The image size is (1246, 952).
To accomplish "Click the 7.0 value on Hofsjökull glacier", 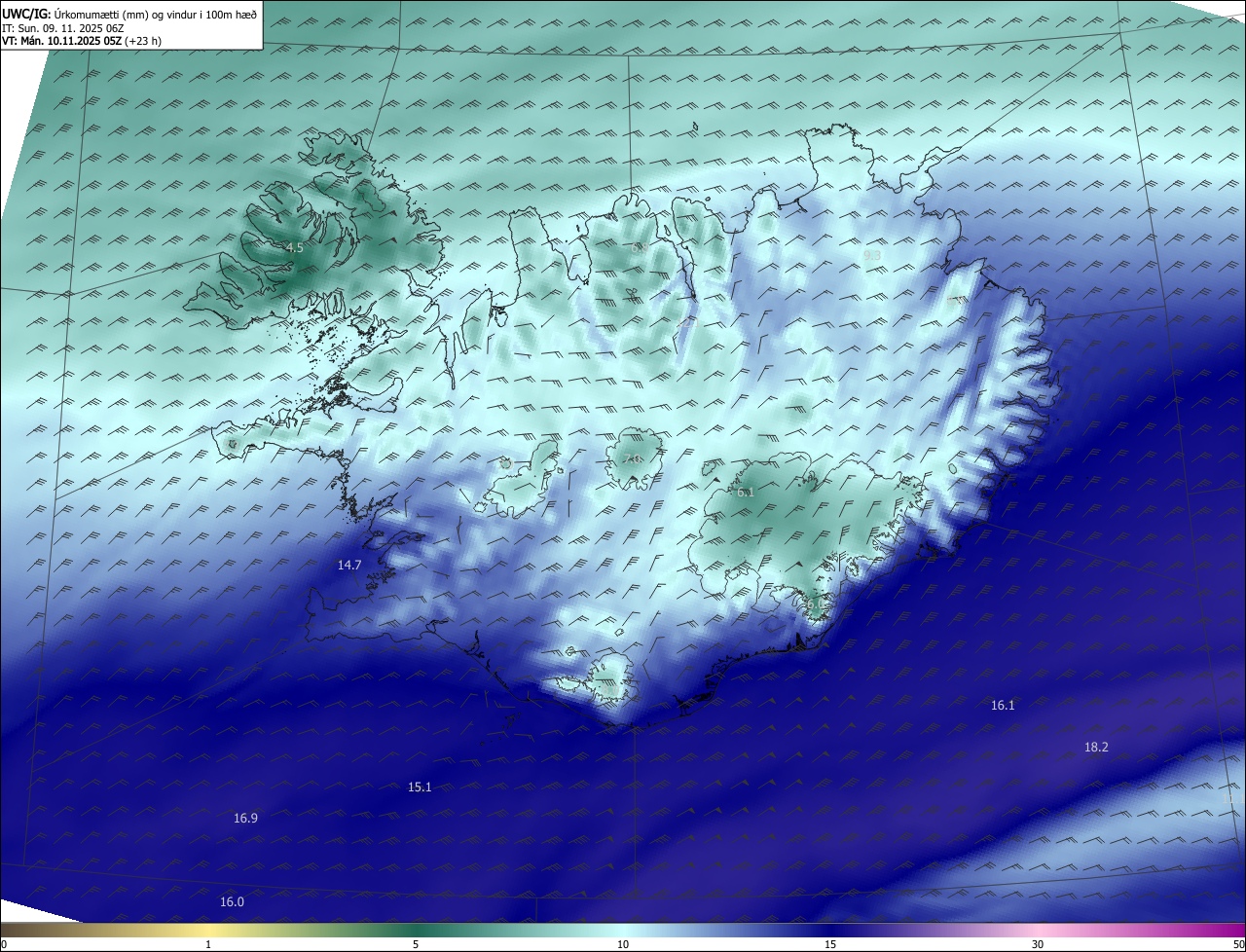I will [x=634, y=459].
